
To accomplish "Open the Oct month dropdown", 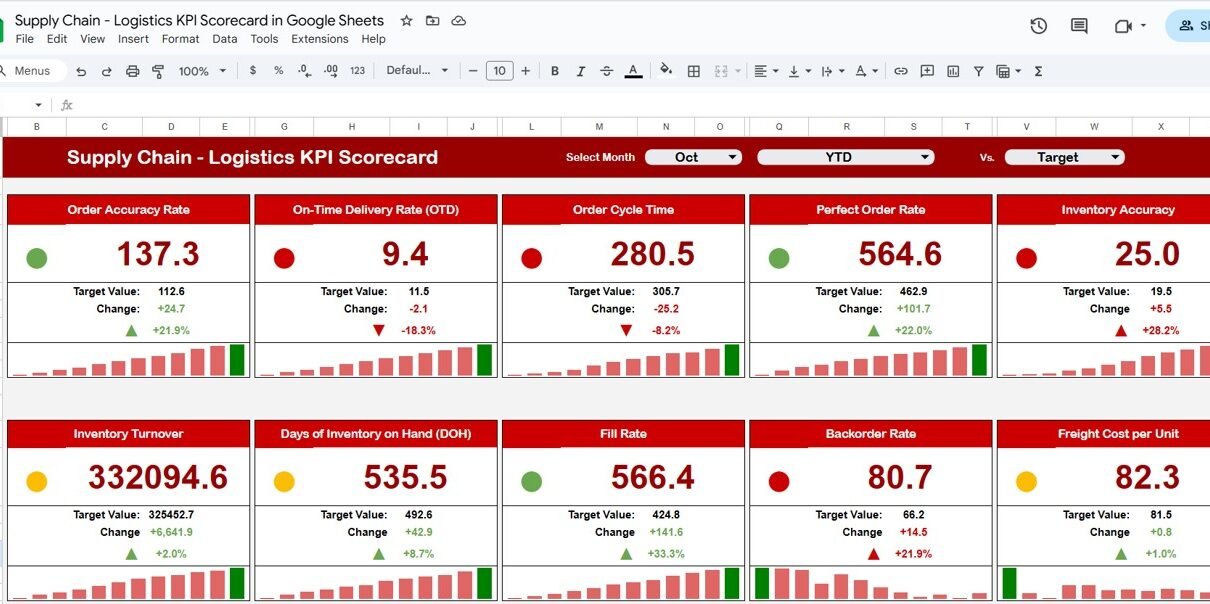I will [x=693, y=157].
